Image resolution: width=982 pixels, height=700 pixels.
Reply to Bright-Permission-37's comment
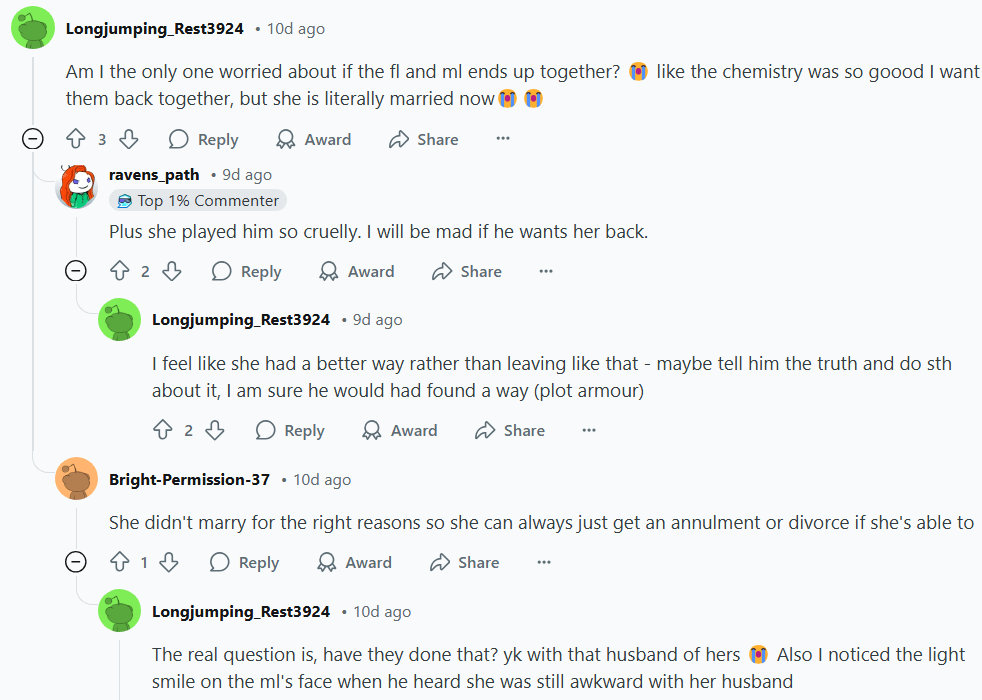coord(245,563)
